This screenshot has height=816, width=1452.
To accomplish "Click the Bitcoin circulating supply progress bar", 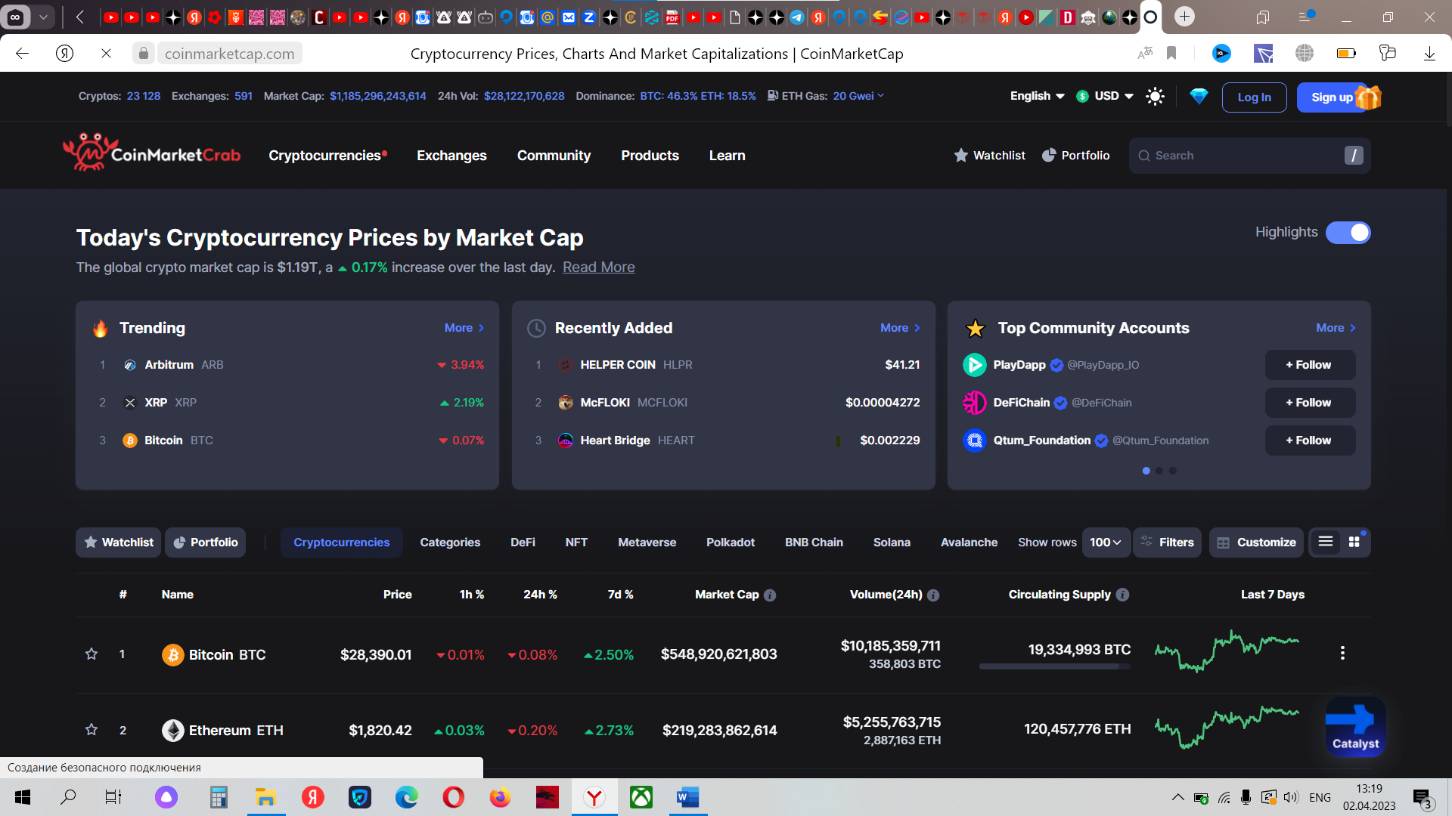I will (x=1055, y=666).
